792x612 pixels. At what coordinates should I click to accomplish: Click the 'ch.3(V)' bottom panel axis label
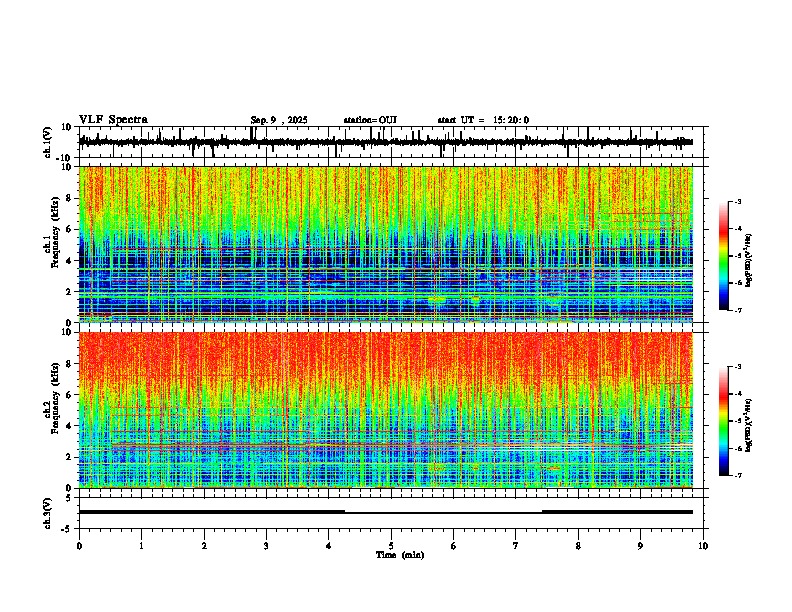coord(48,513)
